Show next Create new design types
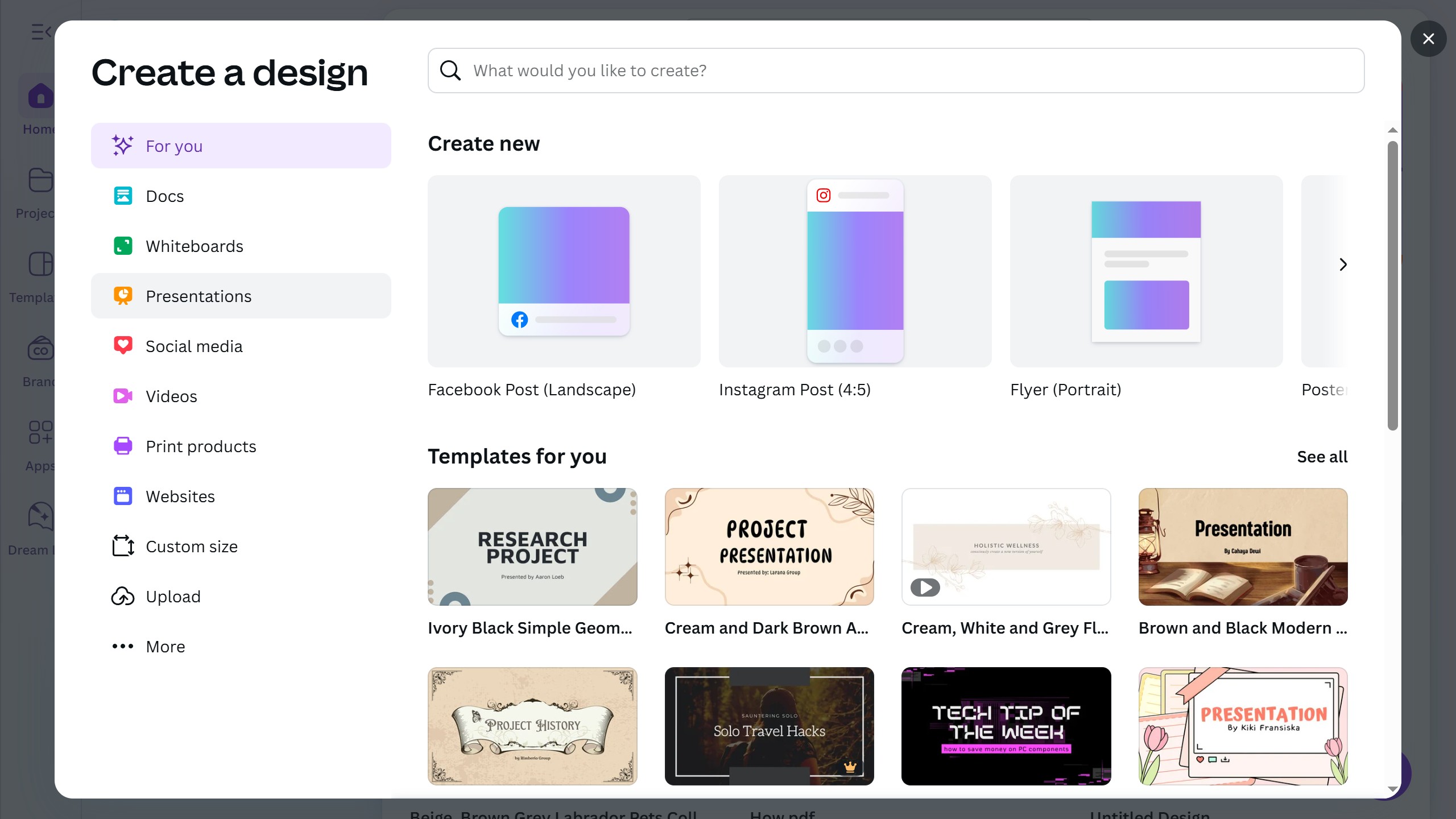Viewport: 1456px width, 819px height. pos(1343,264)
